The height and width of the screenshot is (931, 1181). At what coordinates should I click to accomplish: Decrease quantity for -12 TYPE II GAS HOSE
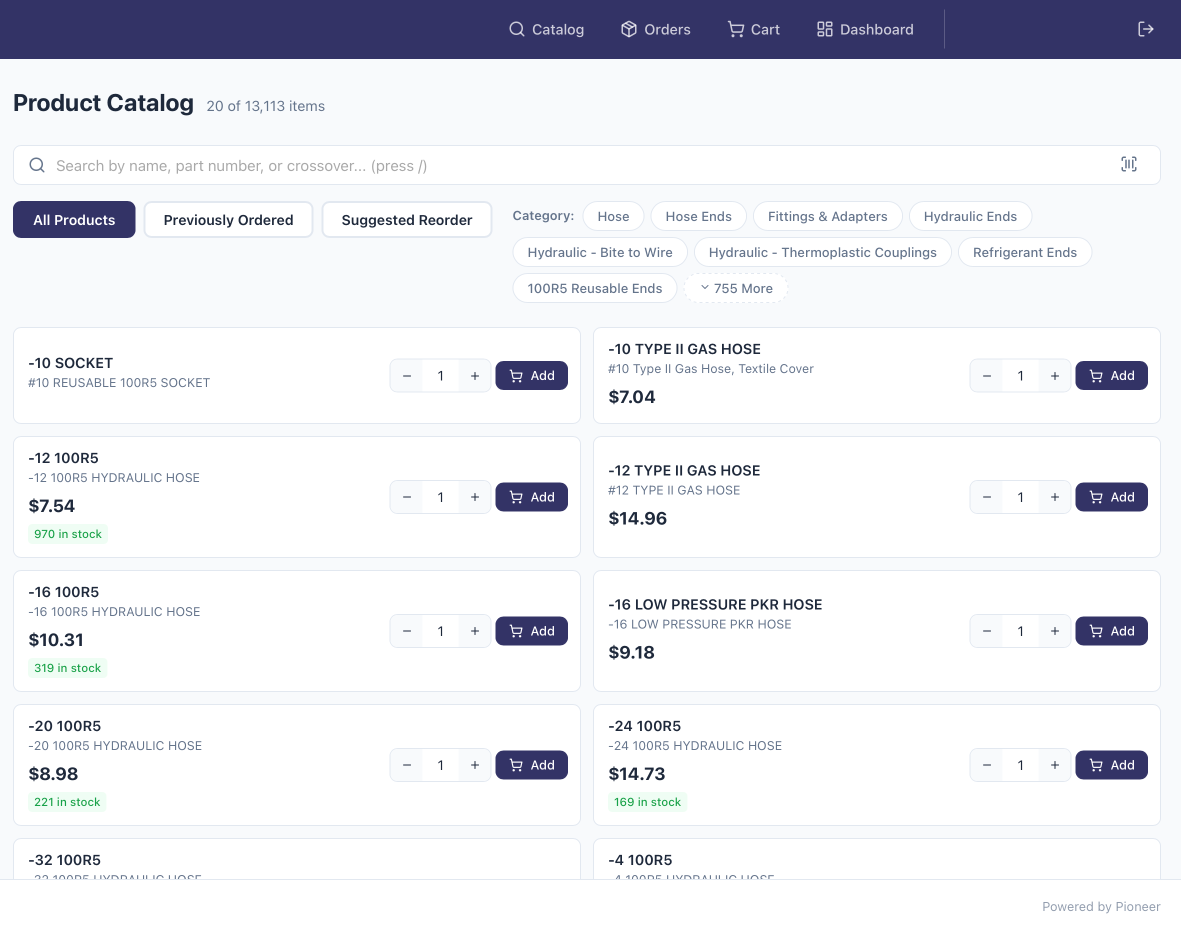pyautogui.click(x=987, y=497)
